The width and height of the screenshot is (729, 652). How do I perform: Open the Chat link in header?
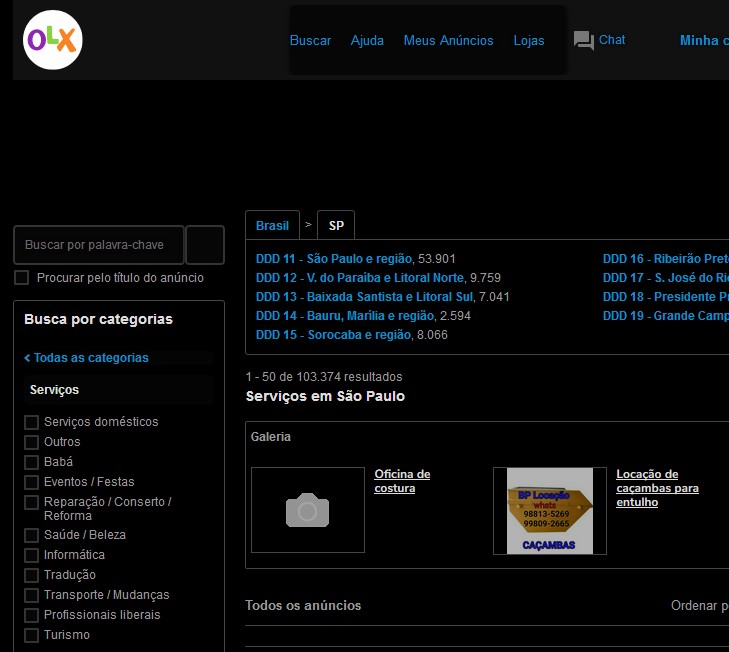coord(612,40)
